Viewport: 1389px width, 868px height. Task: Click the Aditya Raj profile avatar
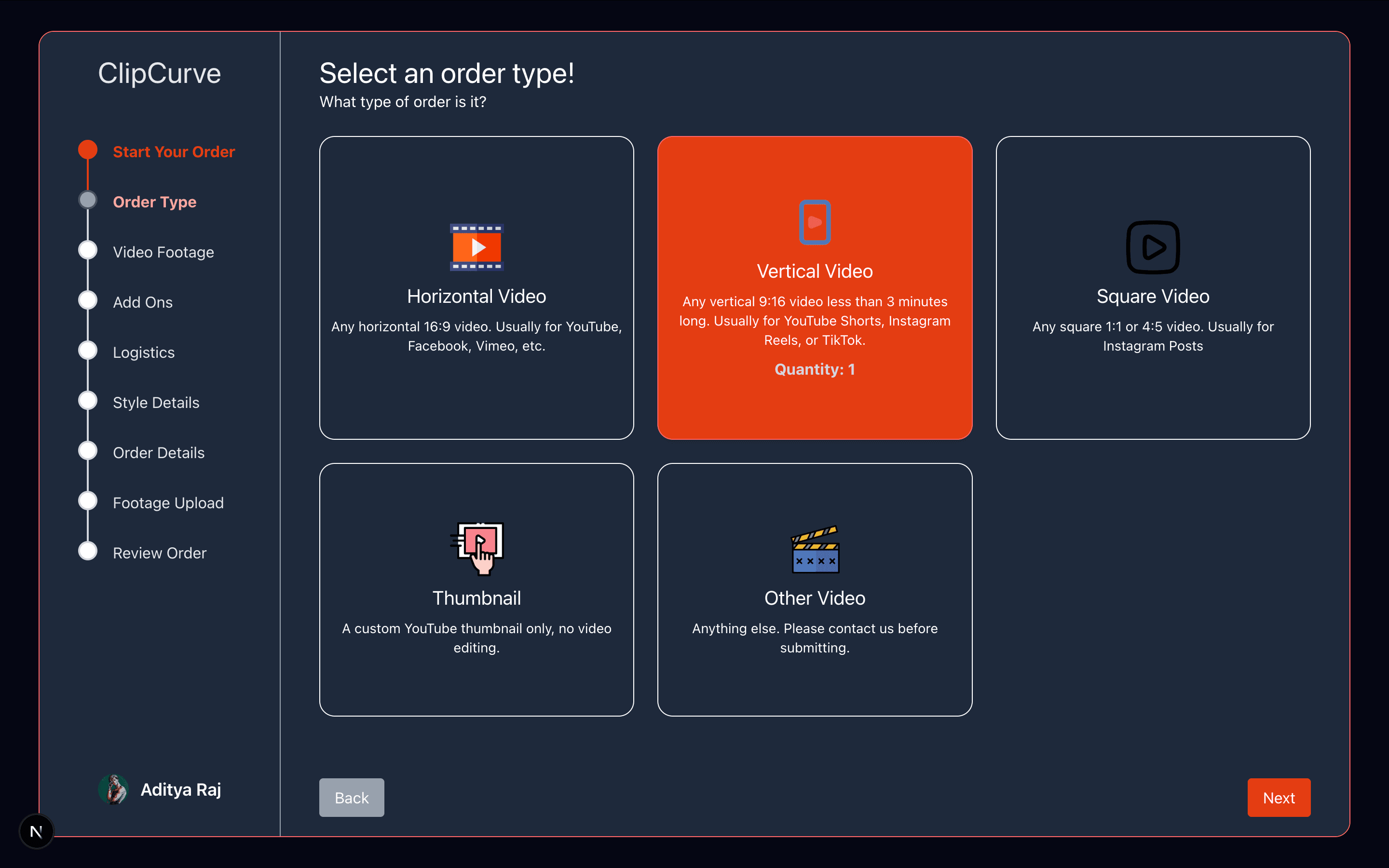[x=113, y=789]
